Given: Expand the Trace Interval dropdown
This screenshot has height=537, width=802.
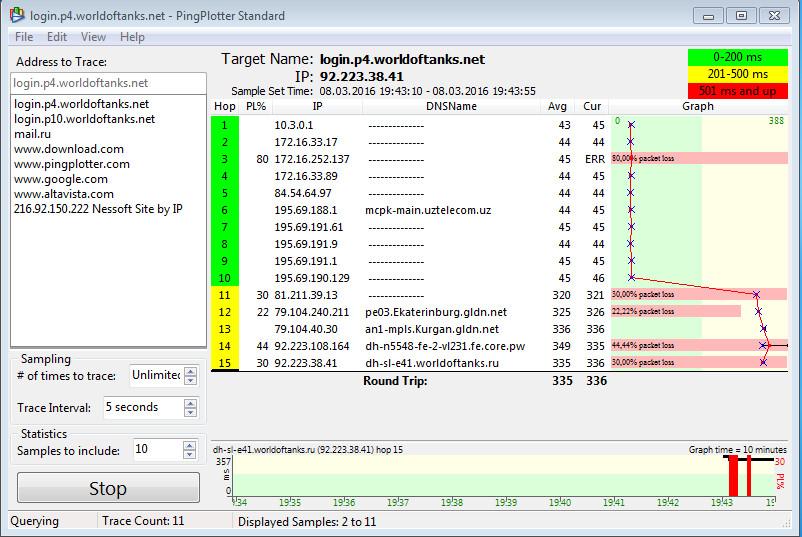Looking at the screenshot, I should pyautogui.click(x=191, y=407).
